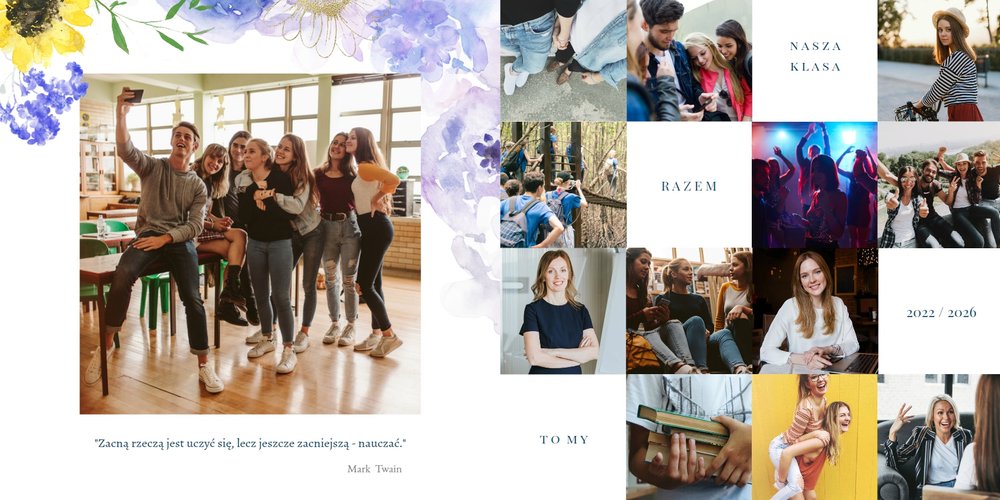Click the Mark Twain quote text
The image size is (1000, 500).
pos(250,443)
